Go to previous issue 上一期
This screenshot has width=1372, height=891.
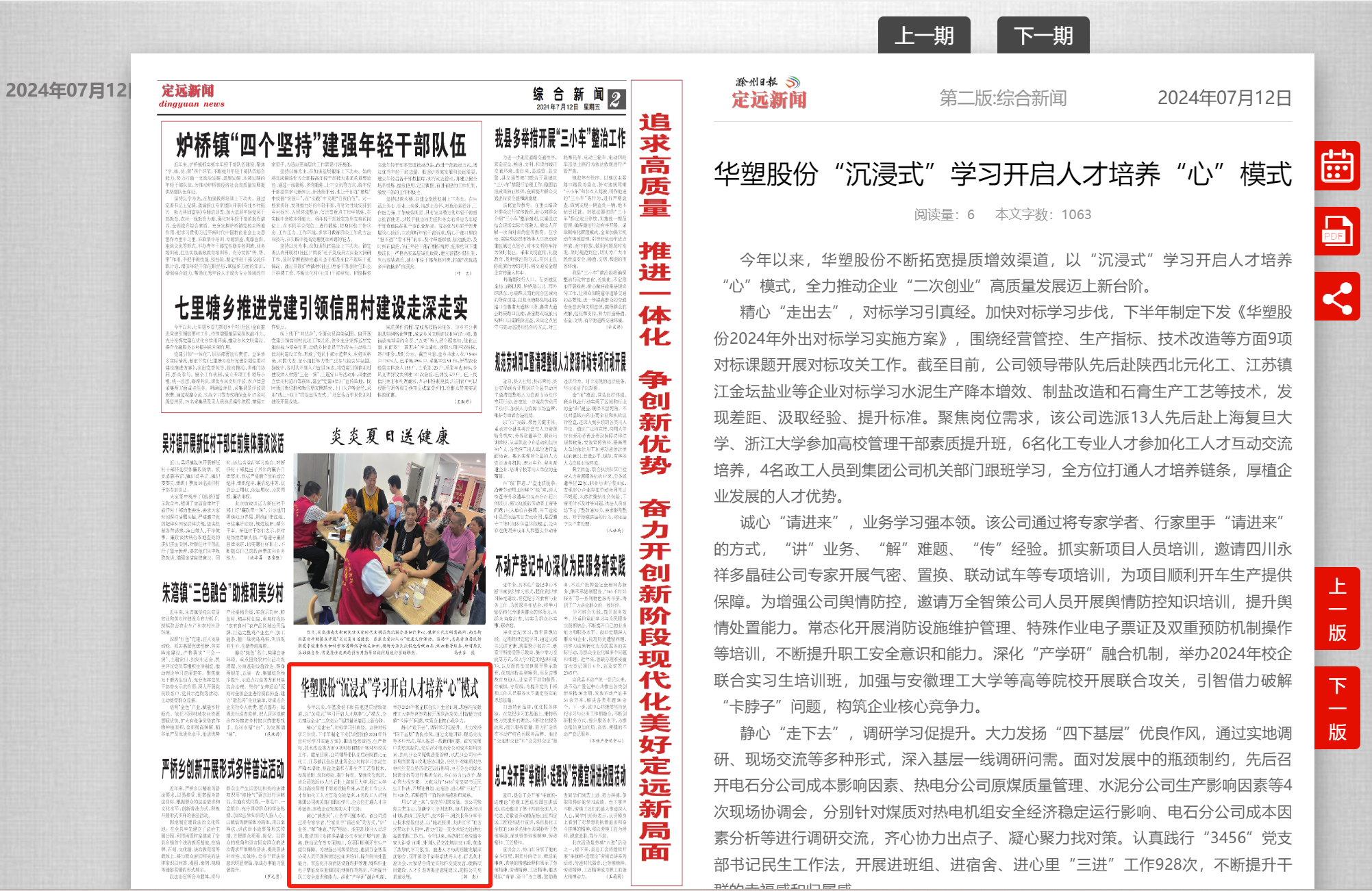[x=923, y=36]
